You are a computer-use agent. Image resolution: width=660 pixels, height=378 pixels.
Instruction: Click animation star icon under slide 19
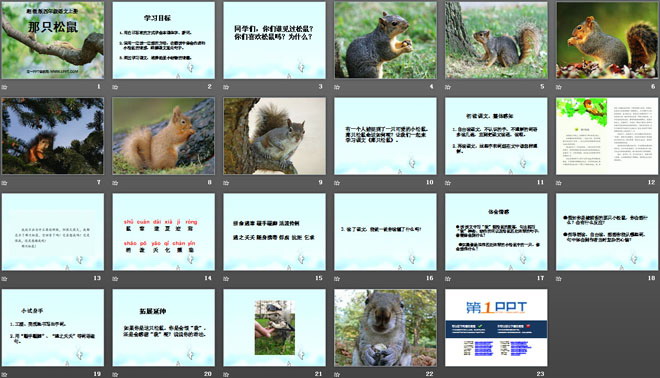5,374
